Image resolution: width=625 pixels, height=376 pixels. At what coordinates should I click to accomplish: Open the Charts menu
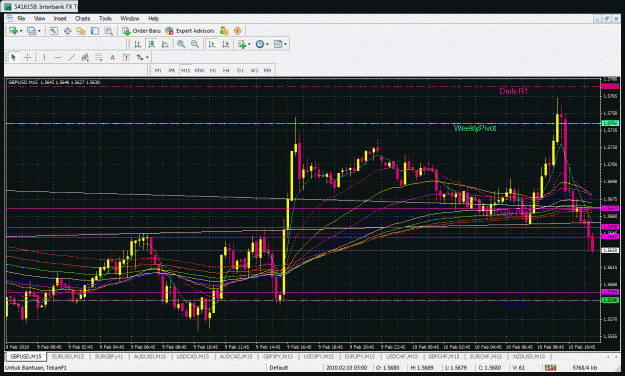point(83,18)
